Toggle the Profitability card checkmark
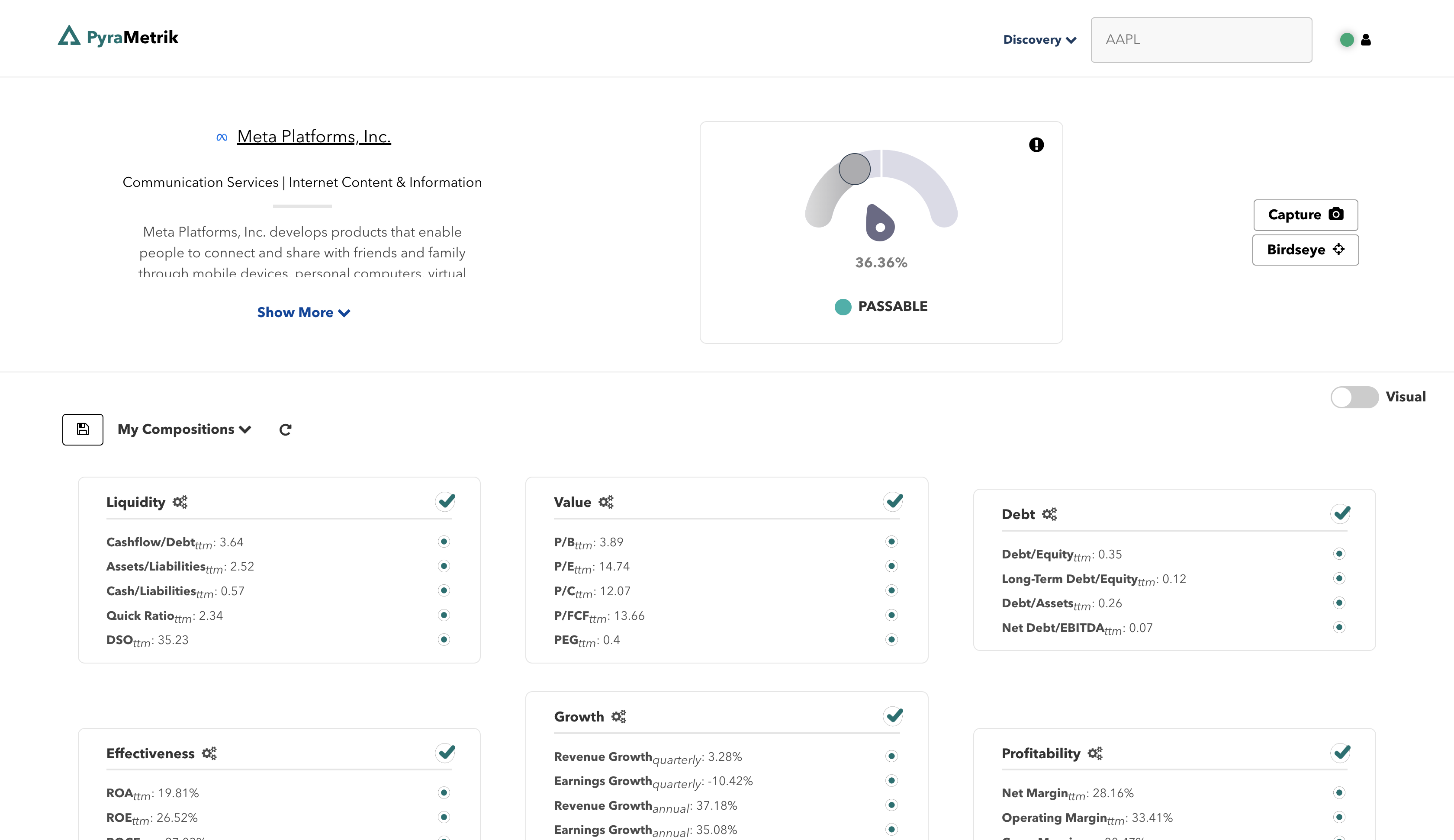Viewport: 1454px width, 840px height. [1341, 753]
